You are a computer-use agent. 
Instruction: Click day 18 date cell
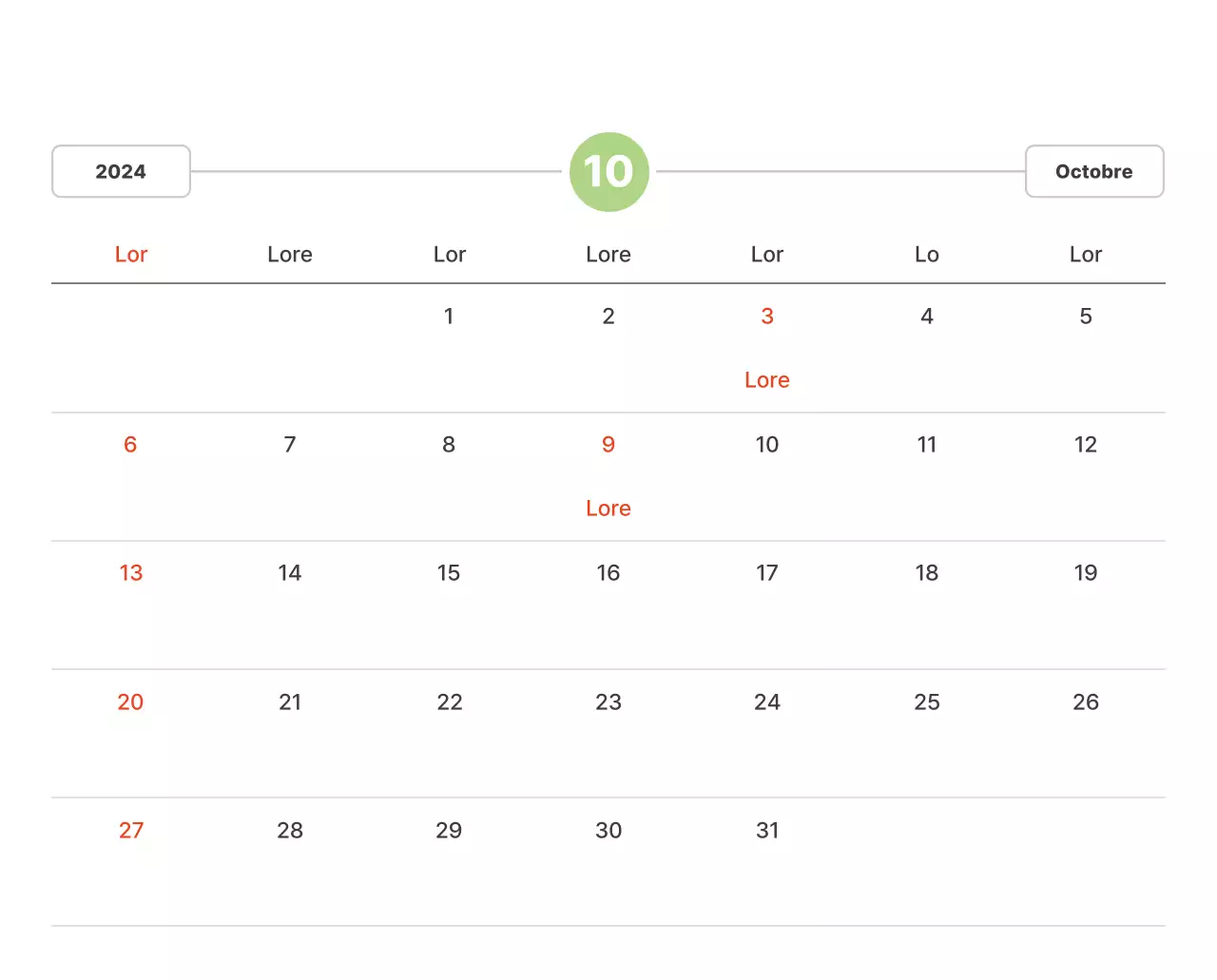[927, 573]
